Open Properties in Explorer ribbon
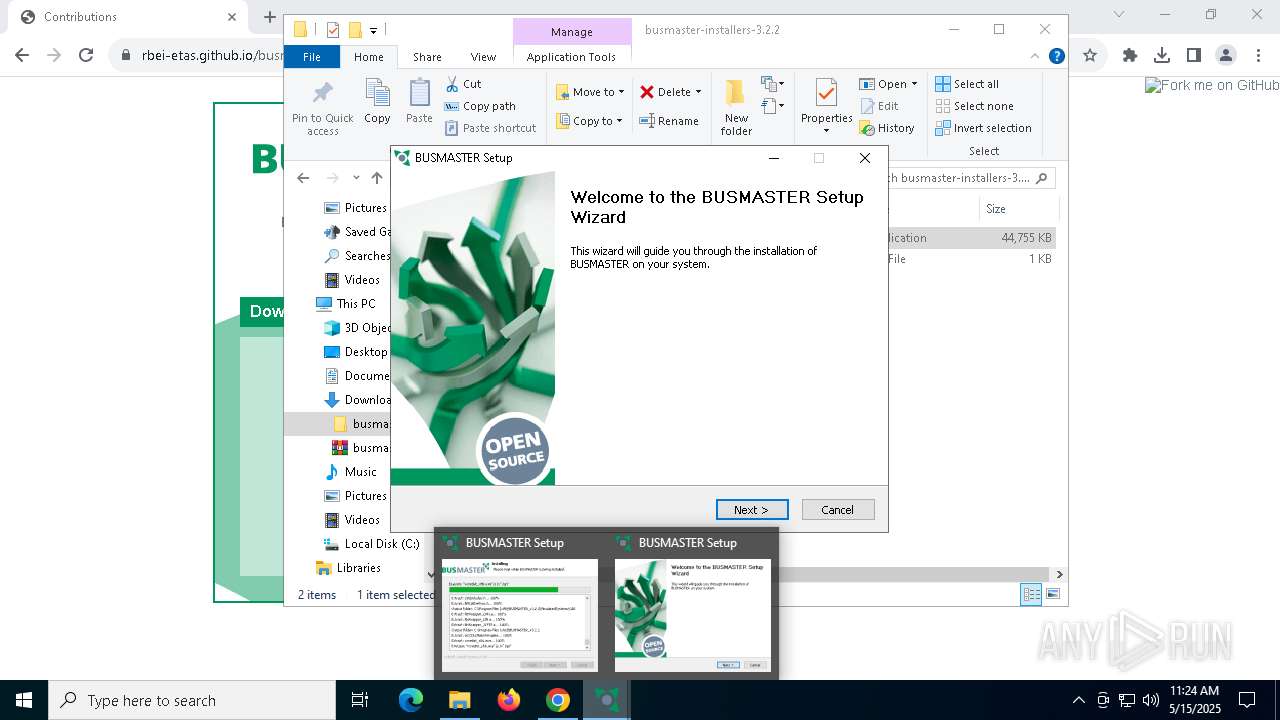 pos(826,107)
